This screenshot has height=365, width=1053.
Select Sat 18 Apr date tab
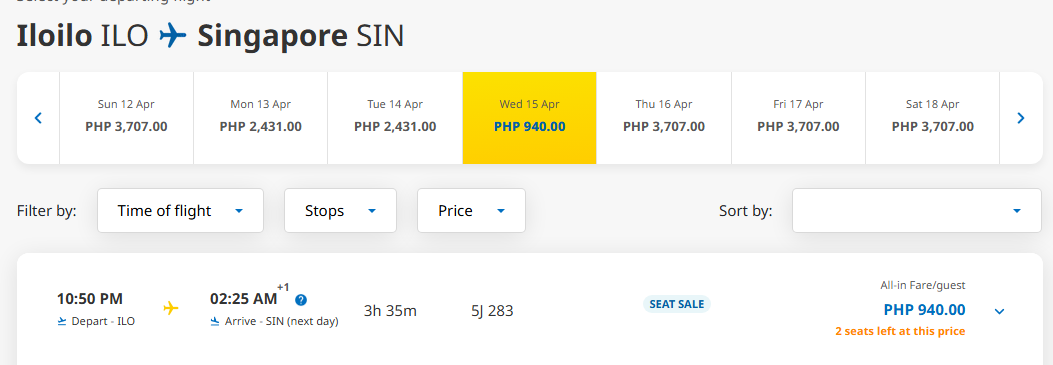click(933, 118)
